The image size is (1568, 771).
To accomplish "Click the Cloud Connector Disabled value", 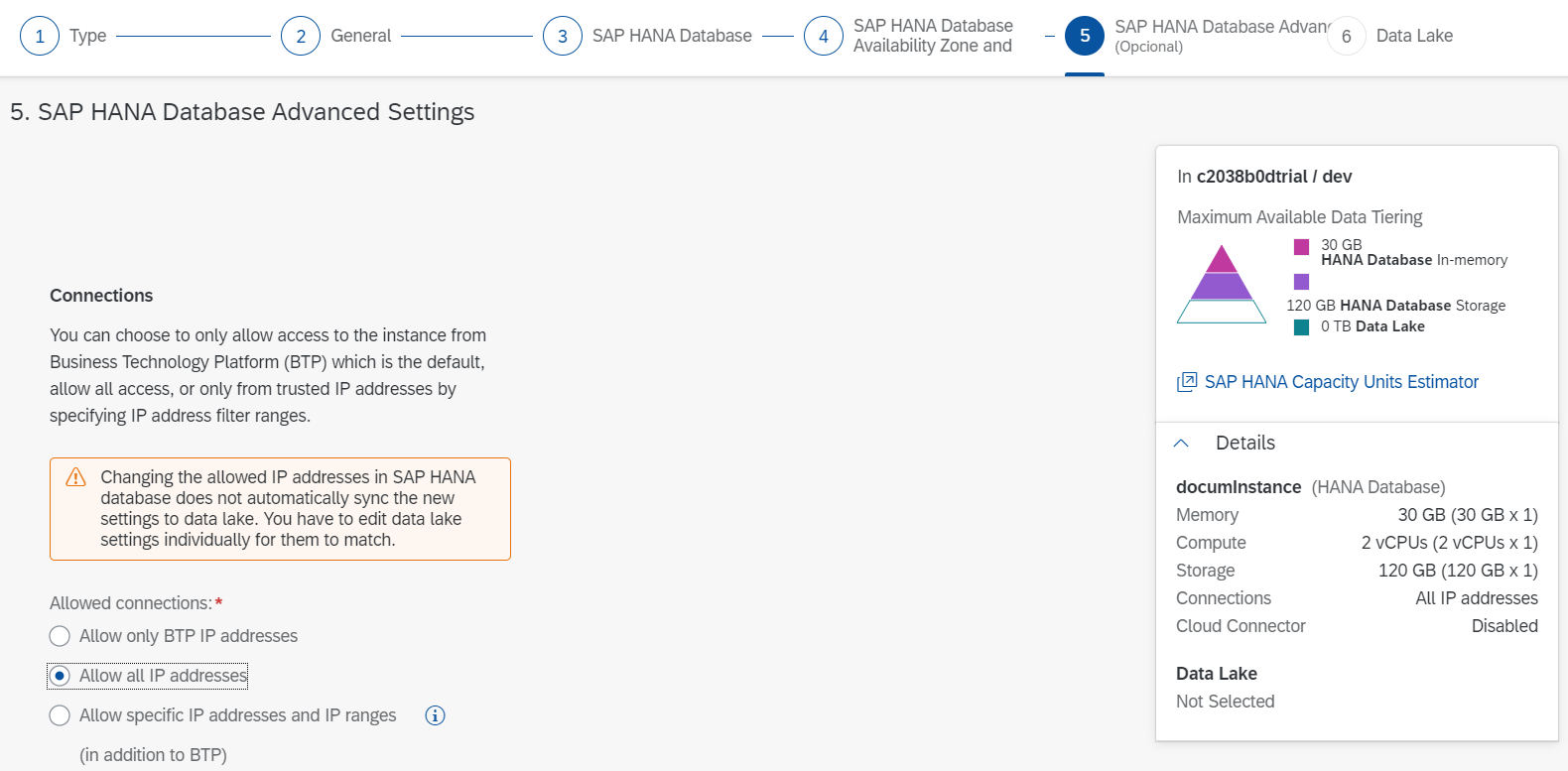I will [1504, 626].
